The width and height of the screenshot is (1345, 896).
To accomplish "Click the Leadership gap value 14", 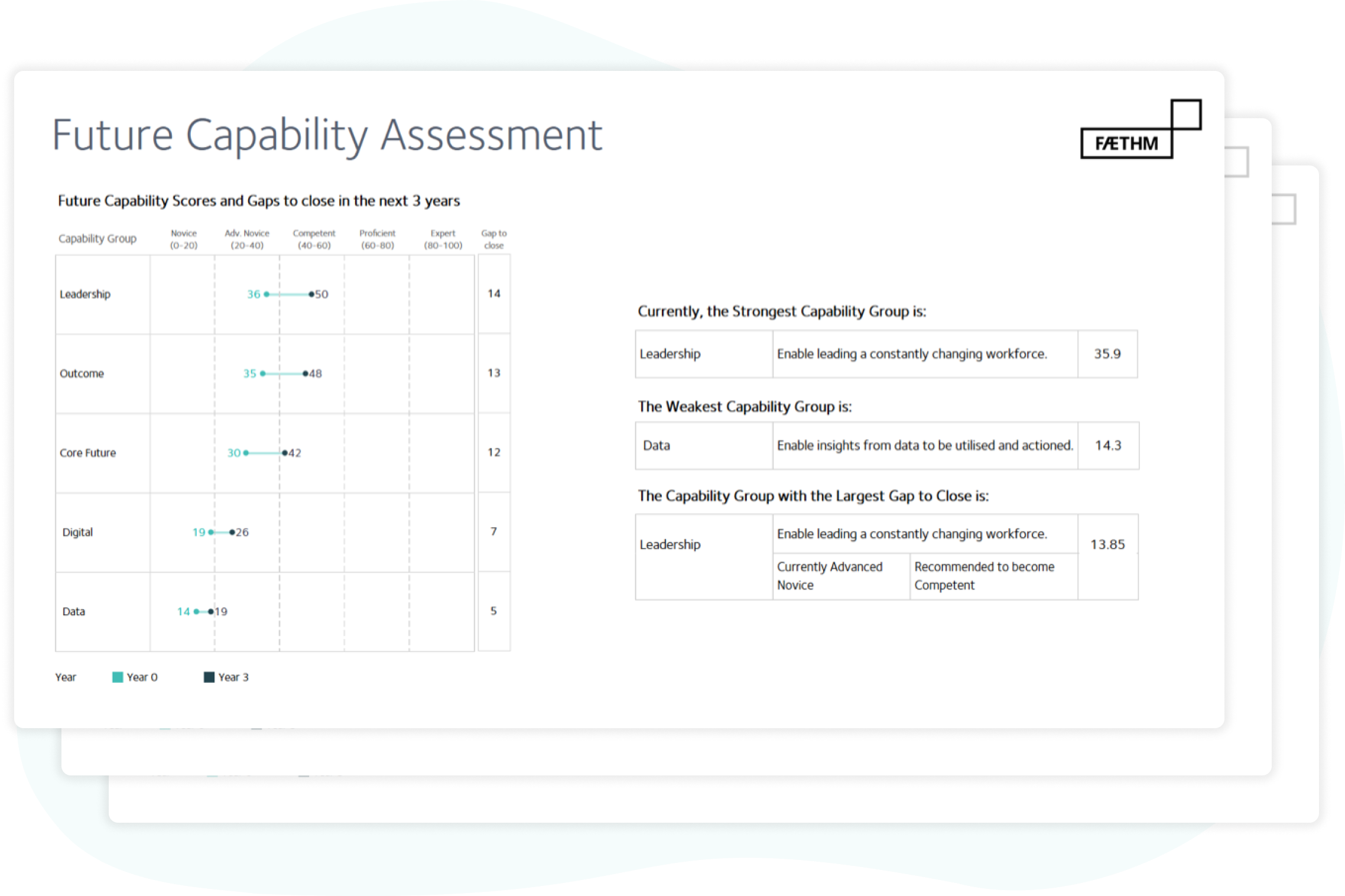I will 493,294.
